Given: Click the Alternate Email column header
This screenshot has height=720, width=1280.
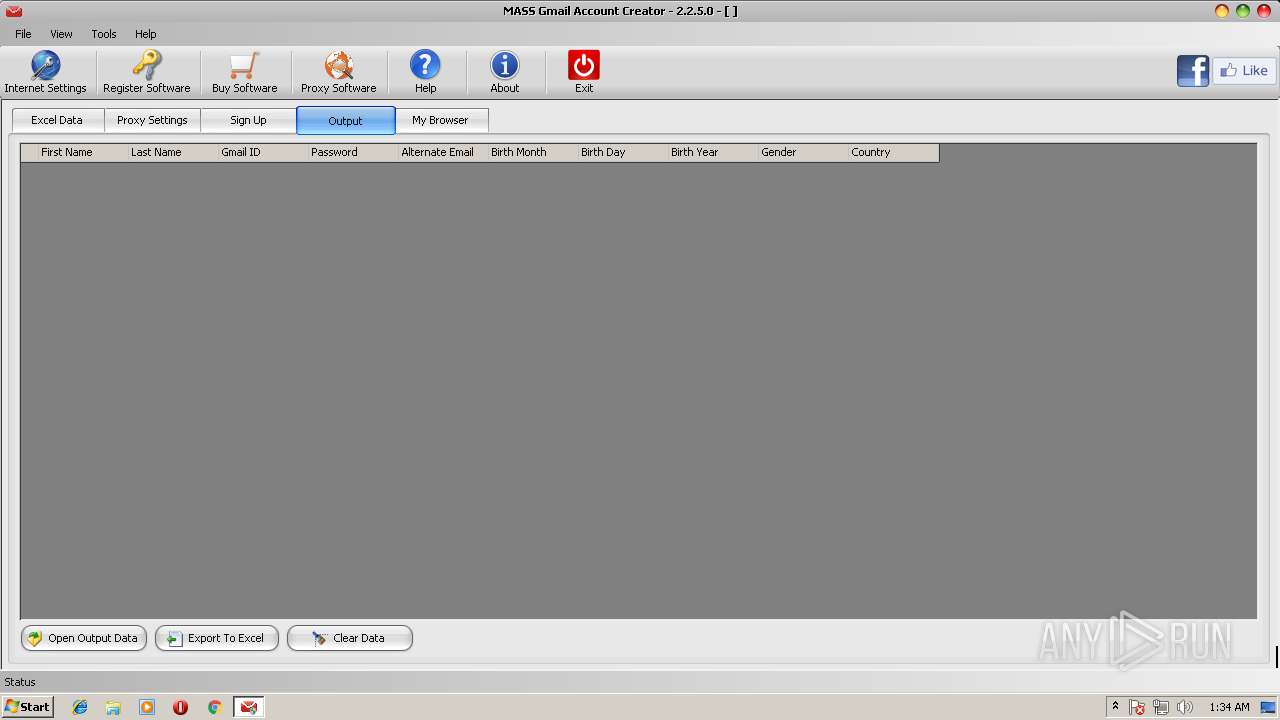Looking at the screenshot, I should (x=442, y=152).
